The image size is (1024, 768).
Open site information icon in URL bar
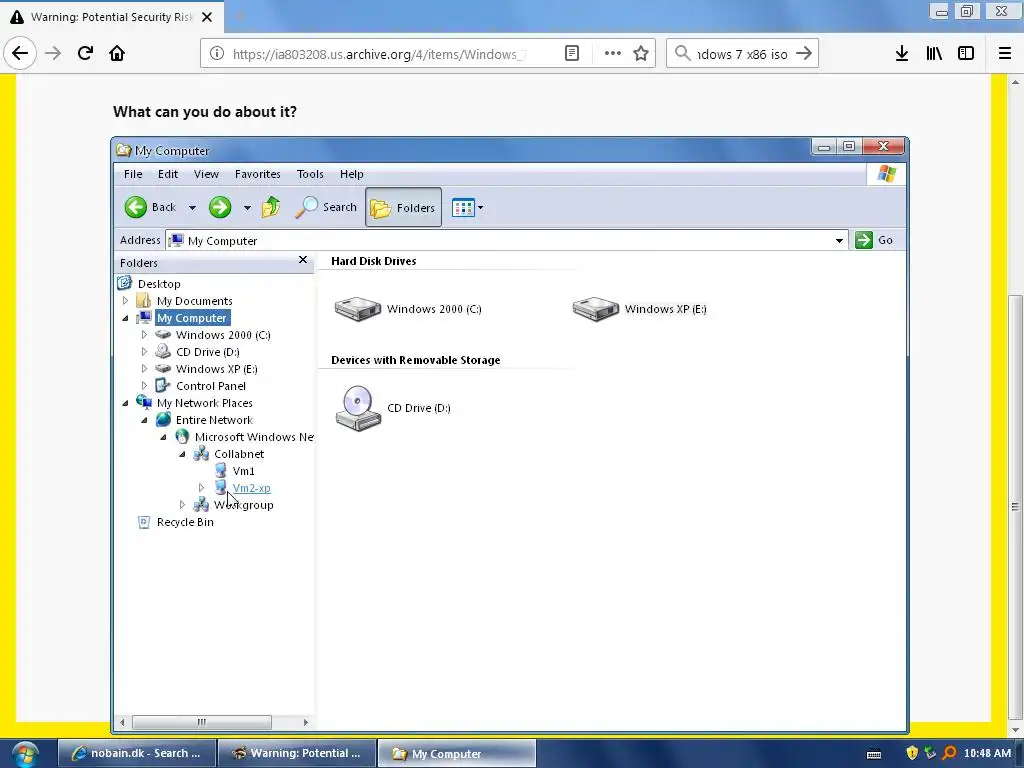(217, 54)
